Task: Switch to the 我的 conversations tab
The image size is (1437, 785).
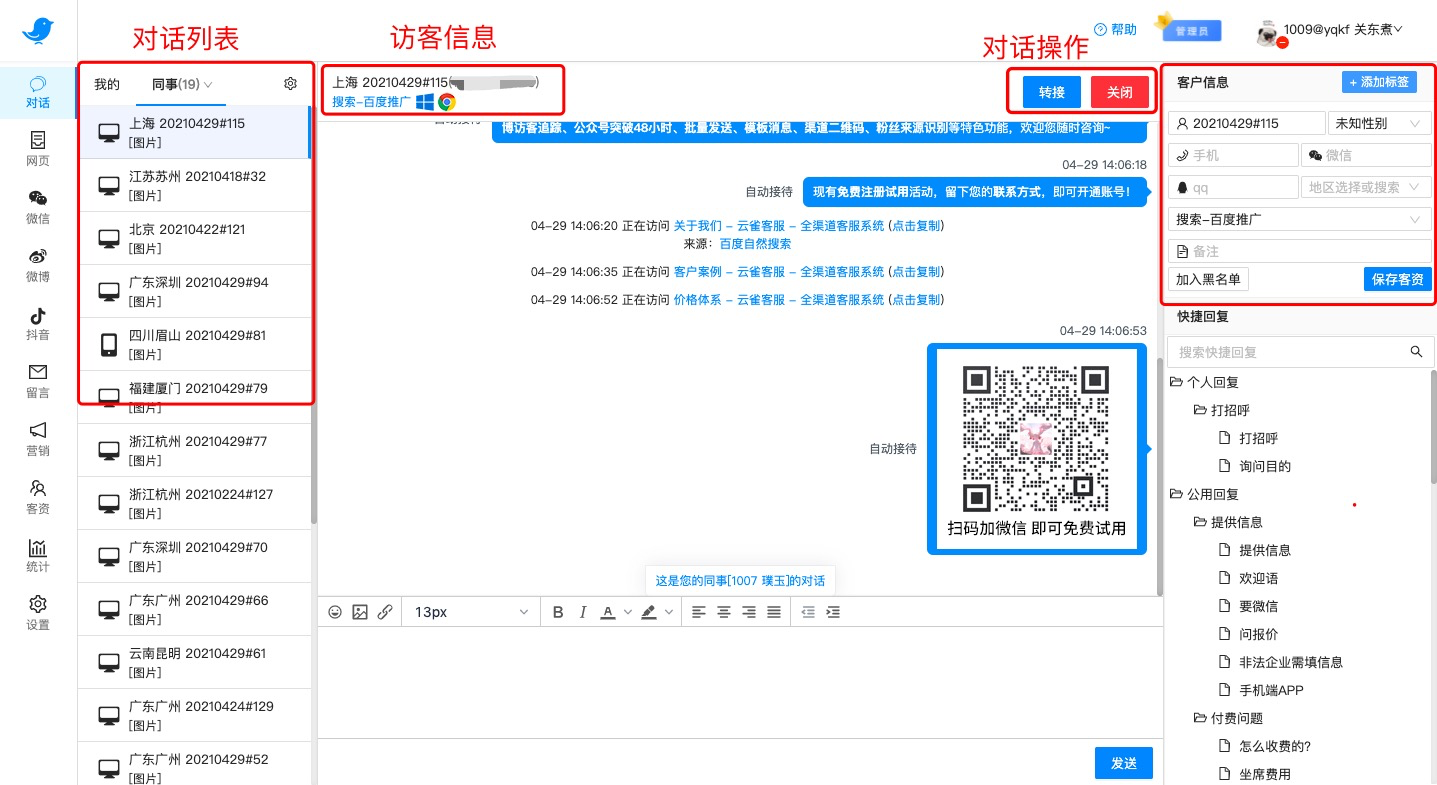Action: point(107,85)
